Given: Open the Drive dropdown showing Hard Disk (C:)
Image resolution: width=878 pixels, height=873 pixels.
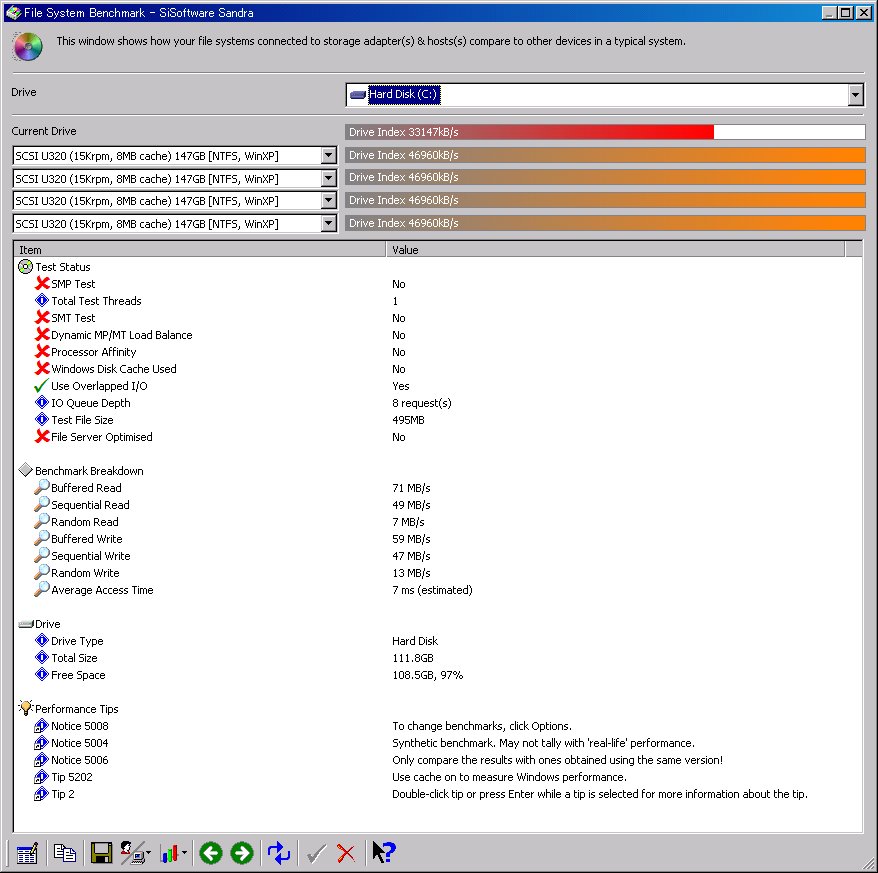Looking at the screenshot, I should click(x=855, y=95).
